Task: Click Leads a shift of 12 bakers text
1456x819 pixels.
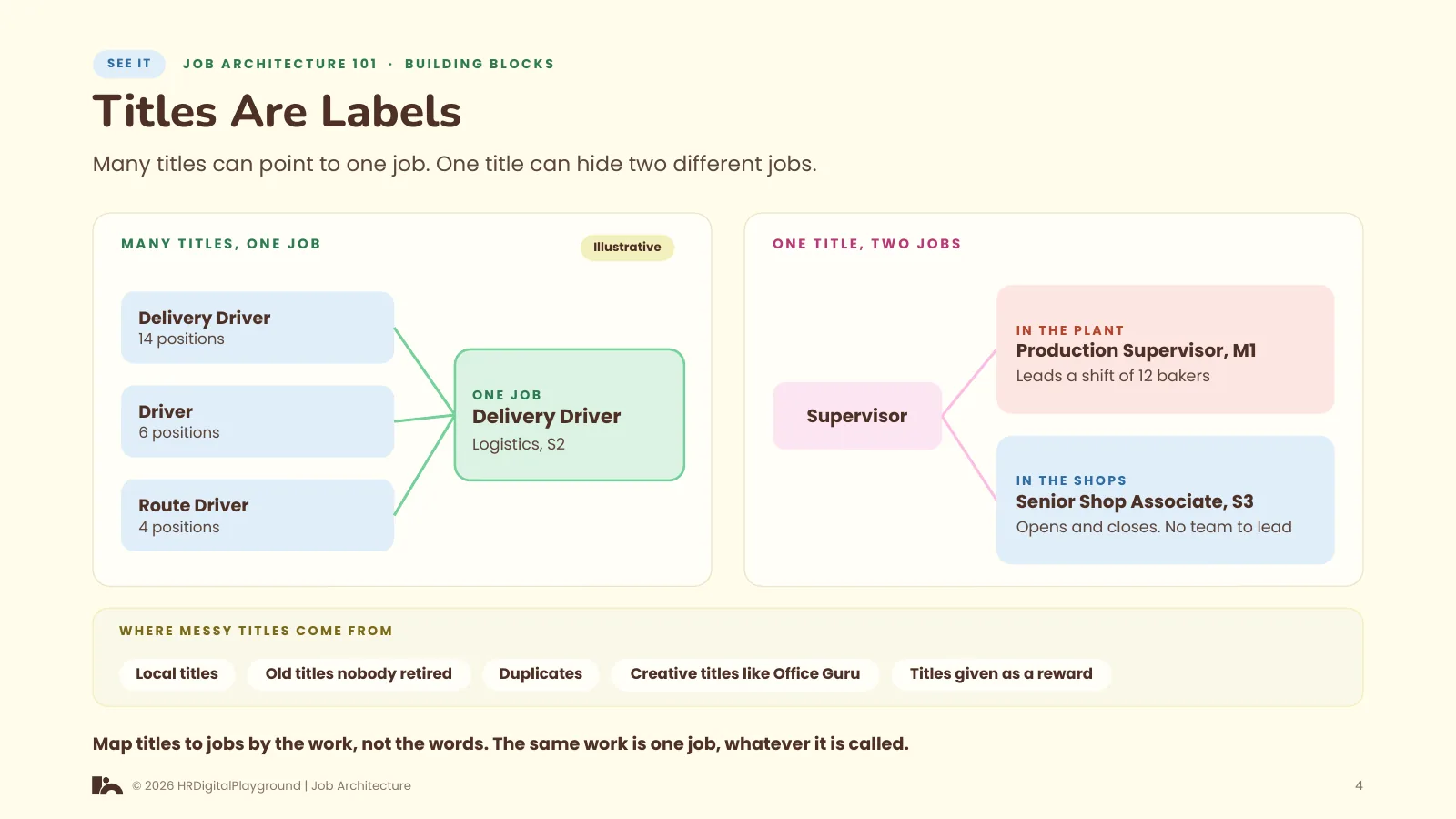Action: coord(1113,376)
